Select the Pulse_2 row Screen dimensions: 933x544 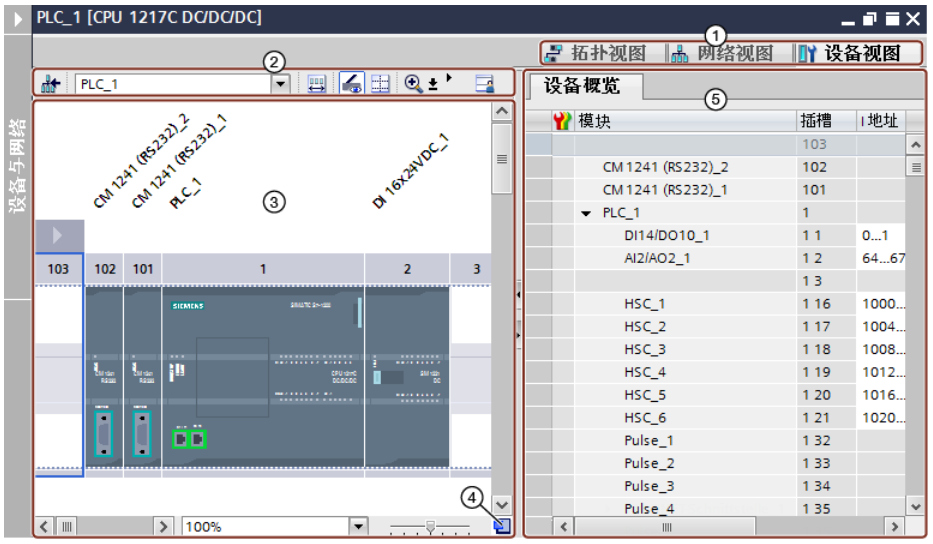click(716, 464)
